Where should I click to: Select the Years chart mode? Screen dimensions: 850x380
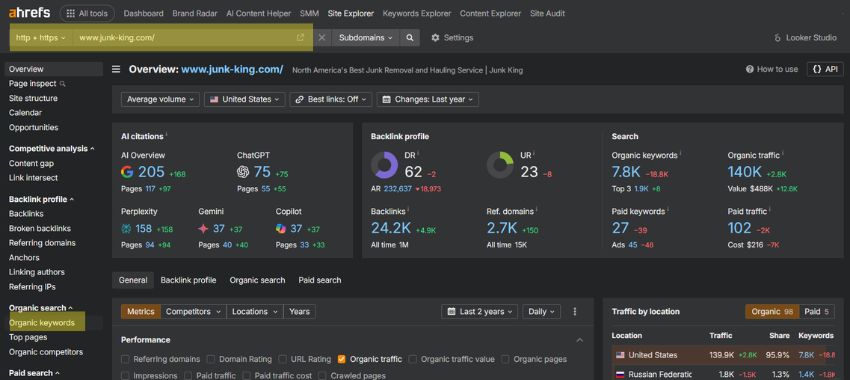click(x=299, y=312)
